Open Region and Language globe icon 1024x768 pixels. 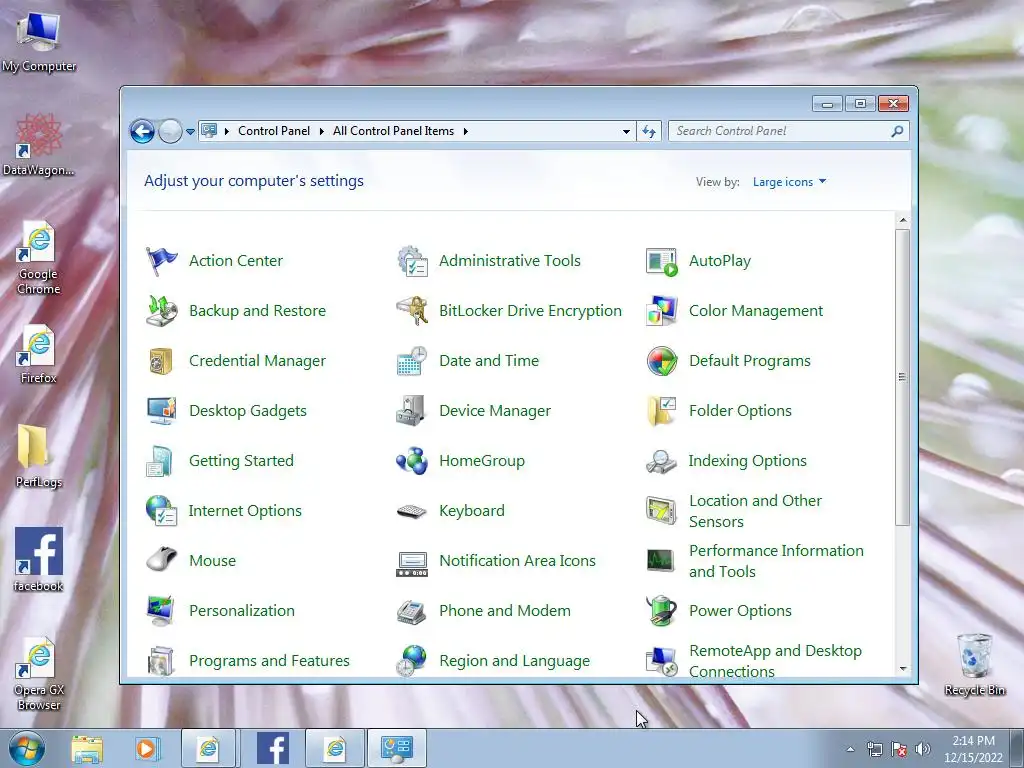coord(412,660)
